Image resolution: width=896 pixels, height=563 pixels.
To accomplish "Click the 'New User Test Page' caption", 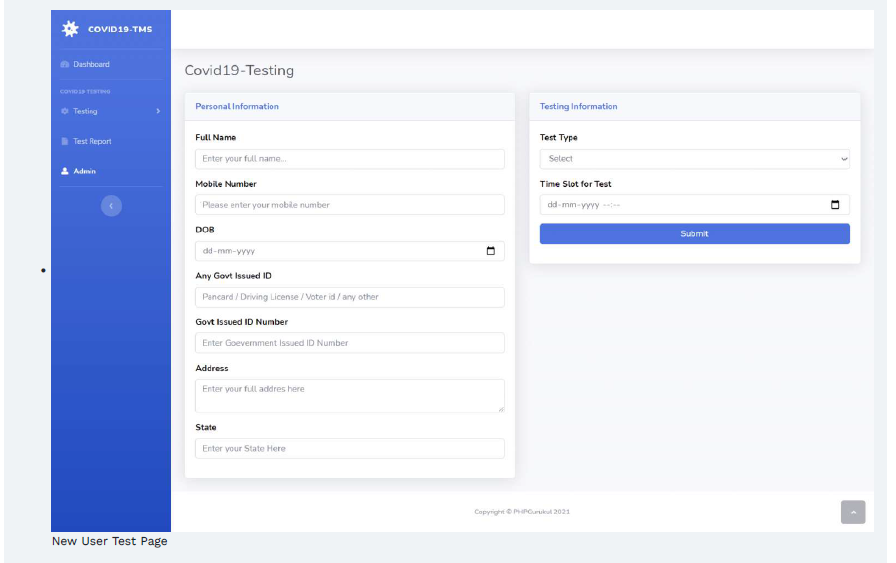I will coord(110,541).
